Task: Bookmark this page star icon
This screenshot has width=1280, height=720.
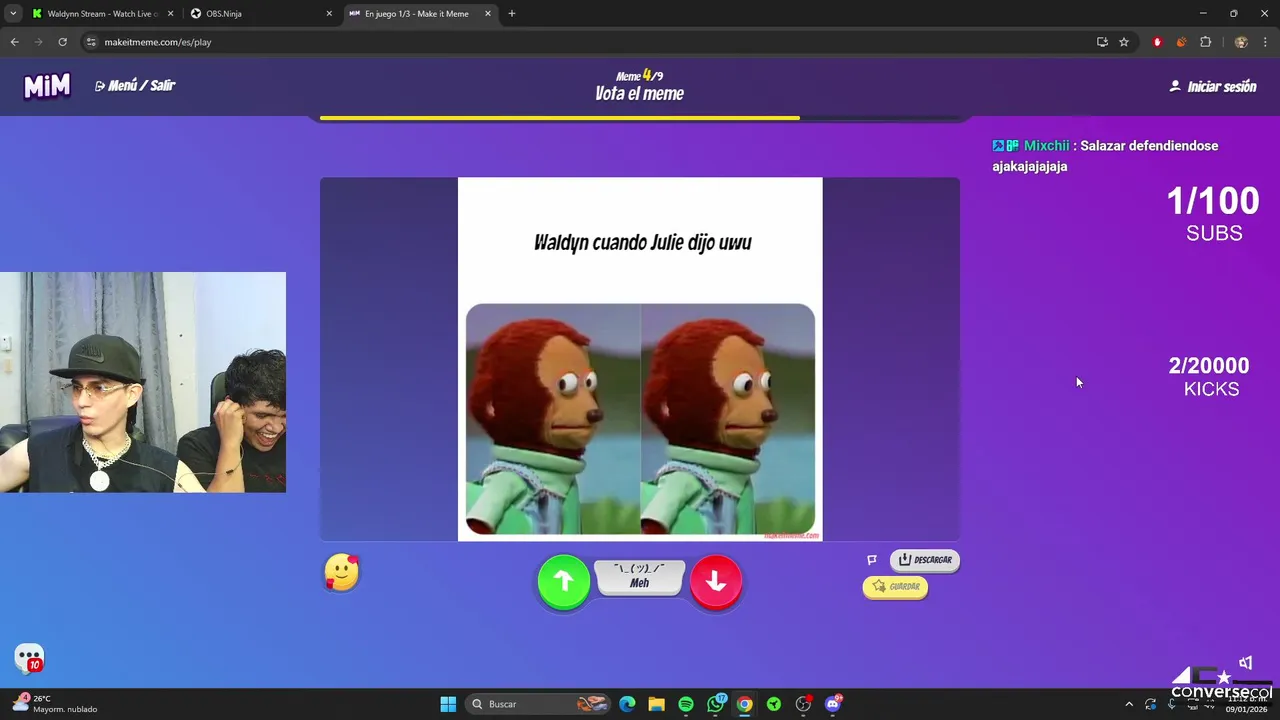Action: [x=1124, y=42]
